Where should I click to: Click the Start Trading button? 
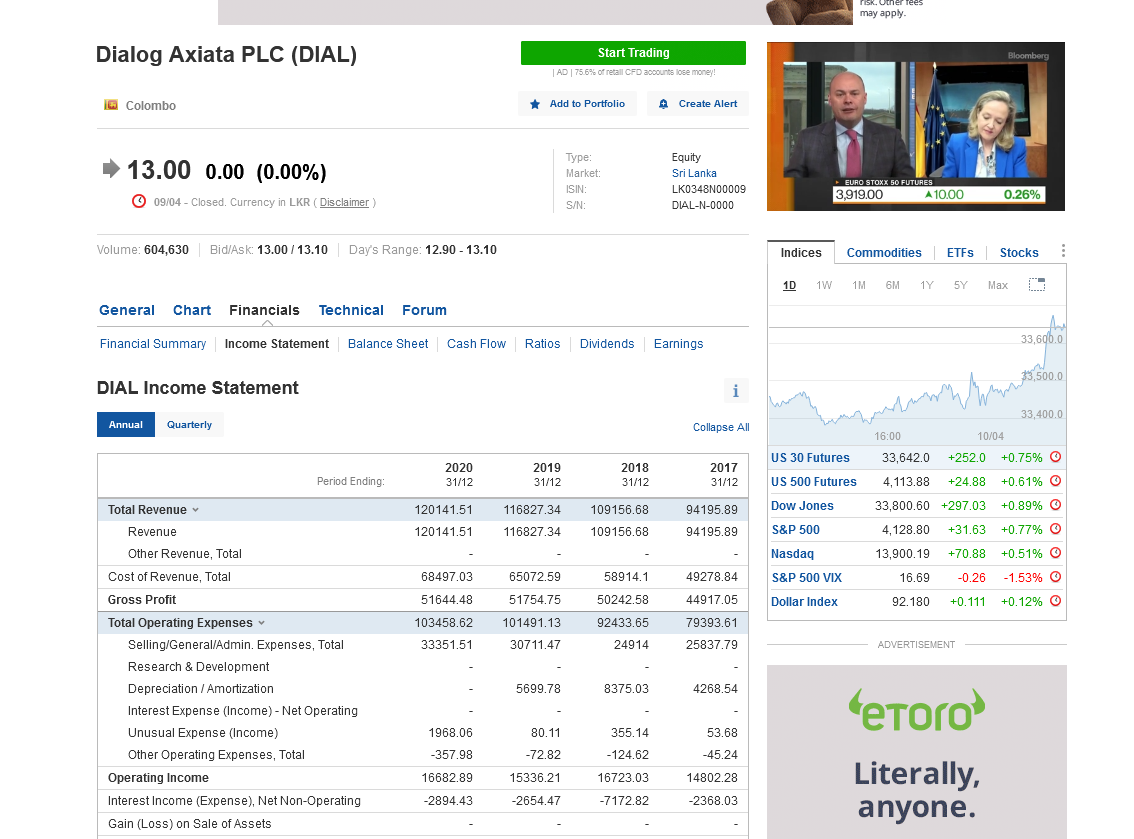(x=634, y=53)
